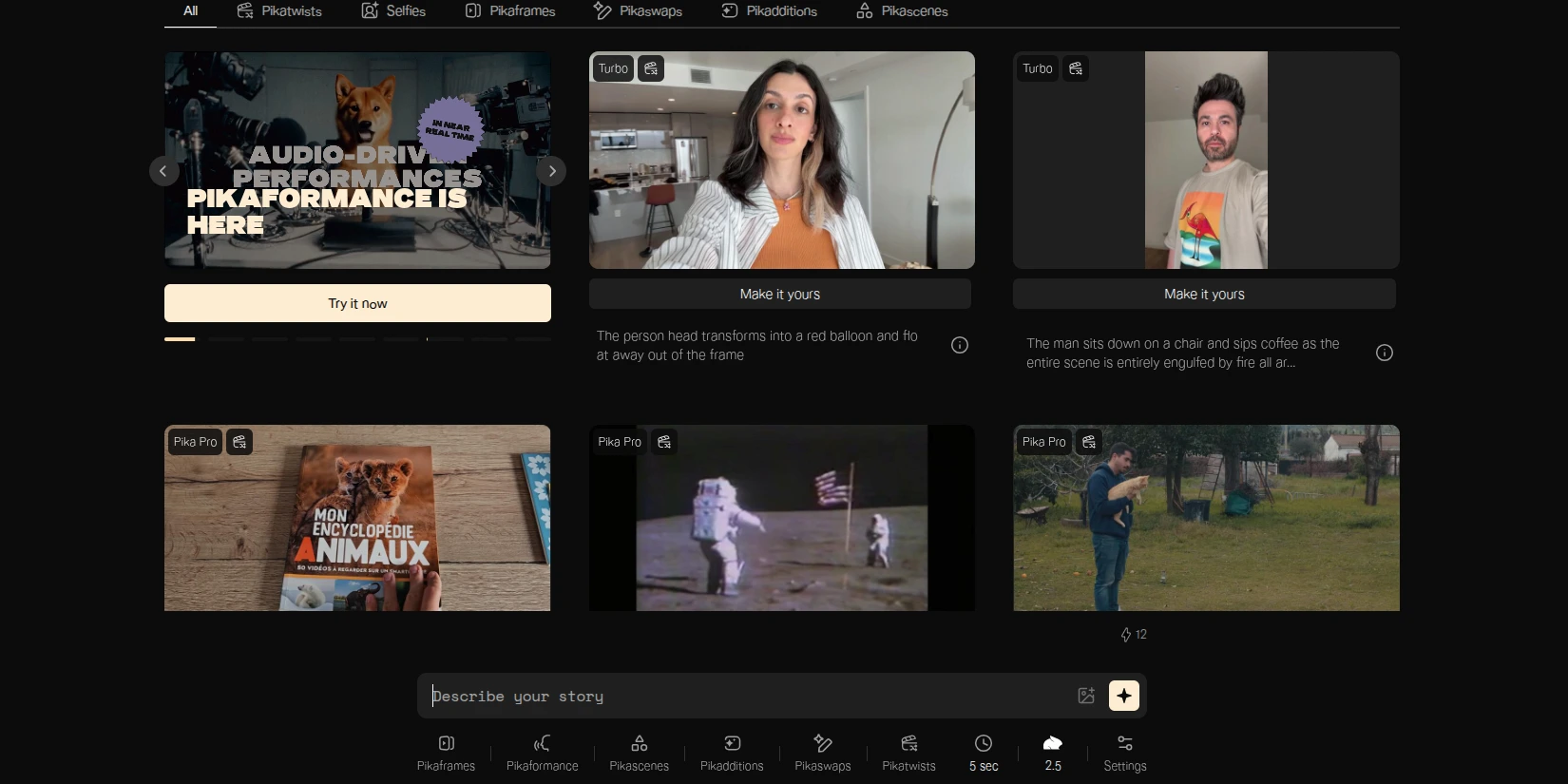The height and width of the screenshot is (784, 1568).
Task: Choose Pikadditions in the bottom toolbar
Action: coord(732,753)
